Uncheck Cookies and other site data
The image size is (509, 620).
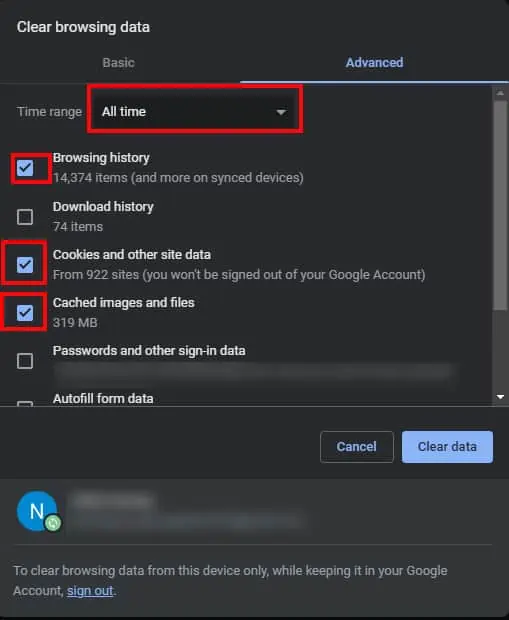point(25,265)
